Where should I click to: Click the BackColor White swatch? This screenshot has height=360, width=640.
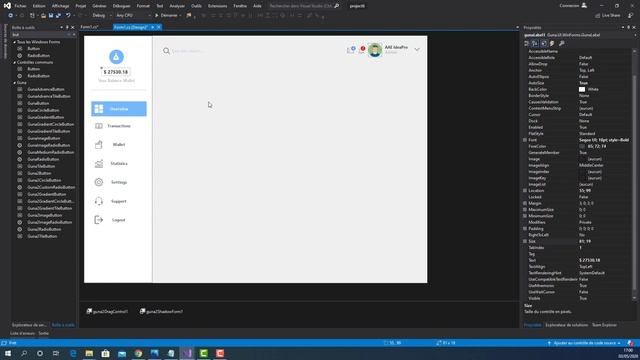coord(582,89)
